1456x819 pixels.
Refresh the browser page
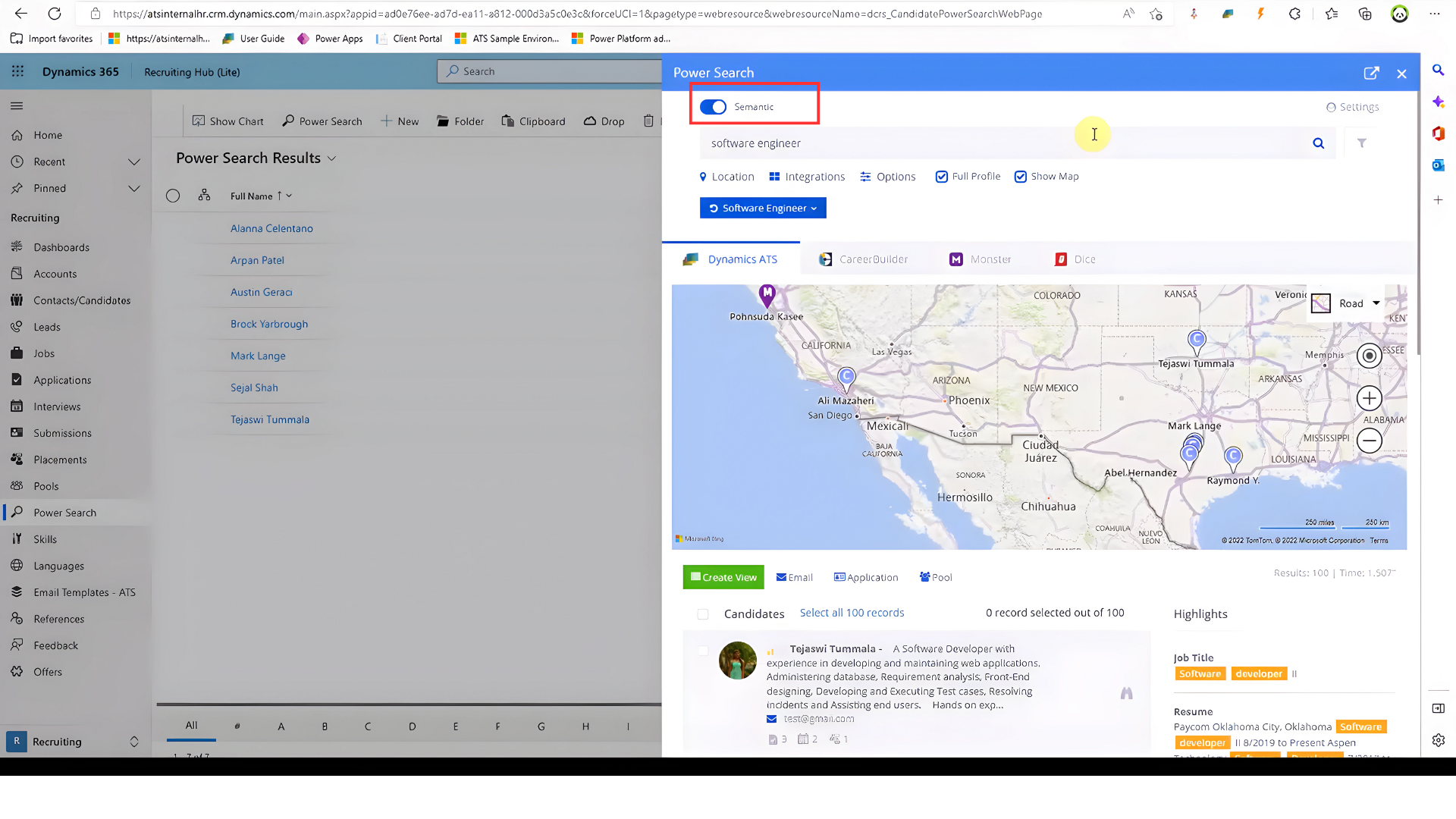[55, 14]
